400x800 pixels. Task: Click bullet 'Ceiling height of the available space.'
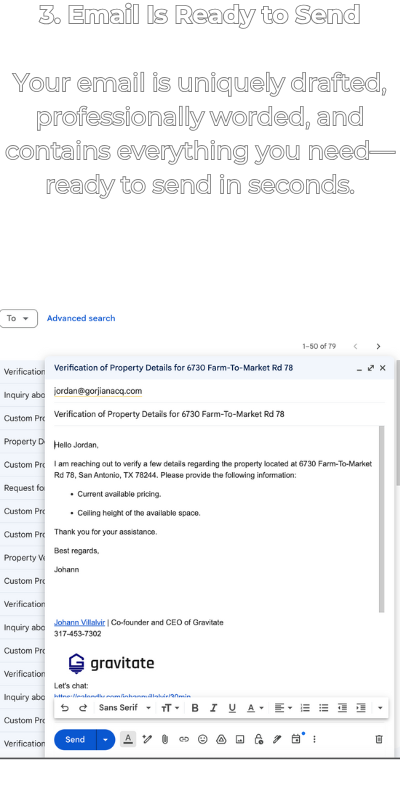pyautogui.click(x=139, y=513)
